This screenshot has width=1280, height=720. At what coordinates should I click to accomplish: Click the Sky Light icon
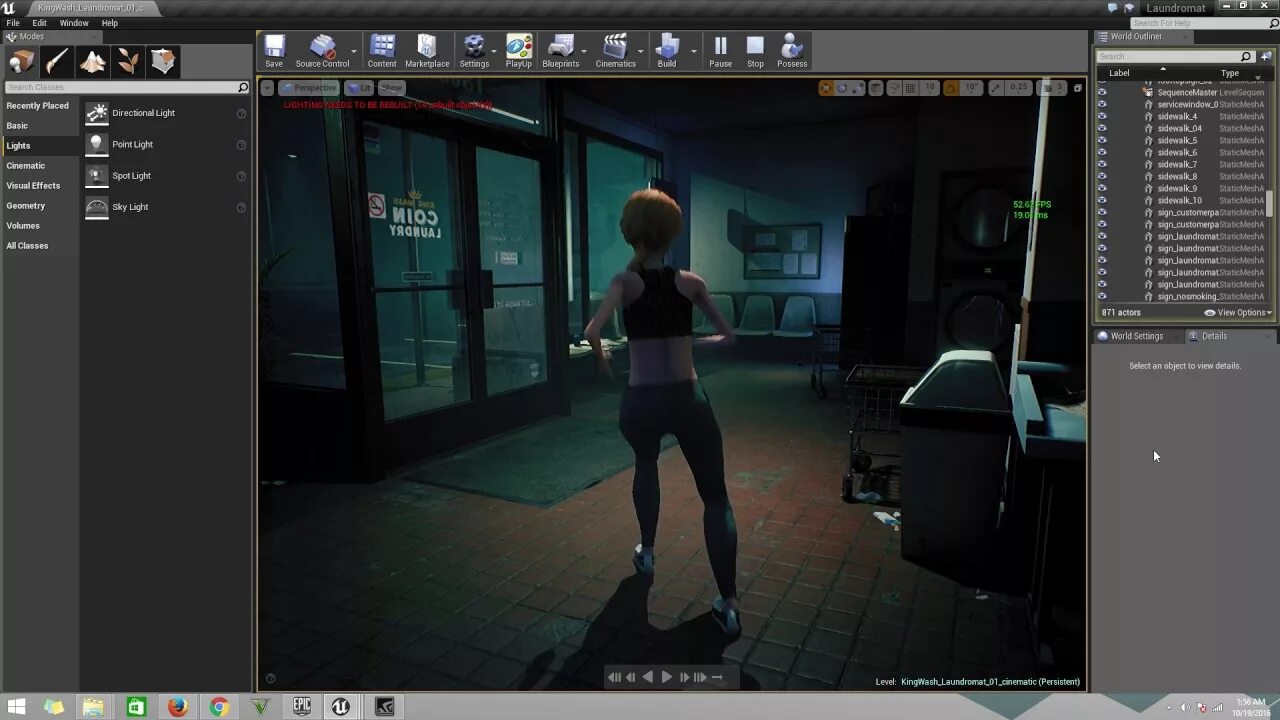(96, 207)
